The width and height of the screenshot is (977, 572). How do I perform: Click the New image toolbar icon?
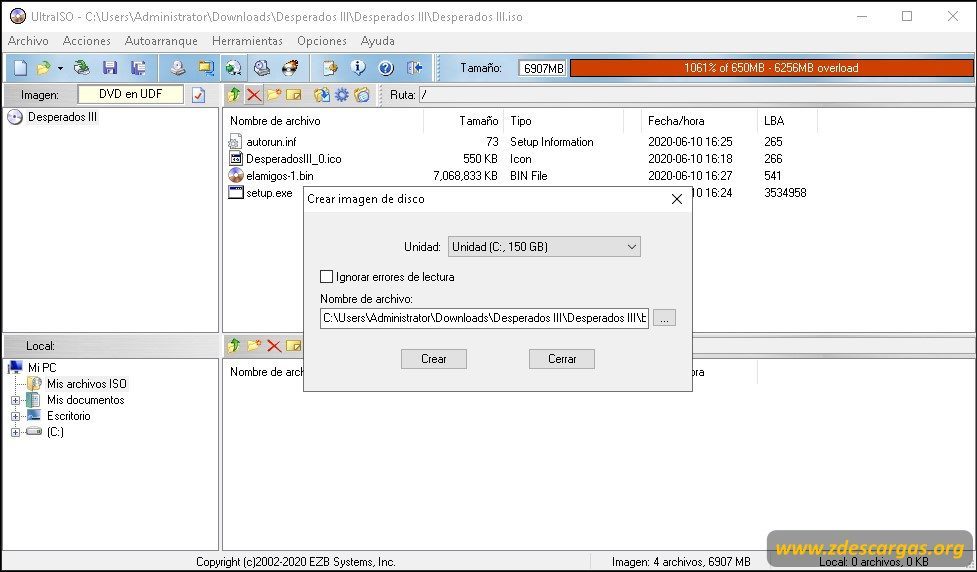(x=21, y=68)
